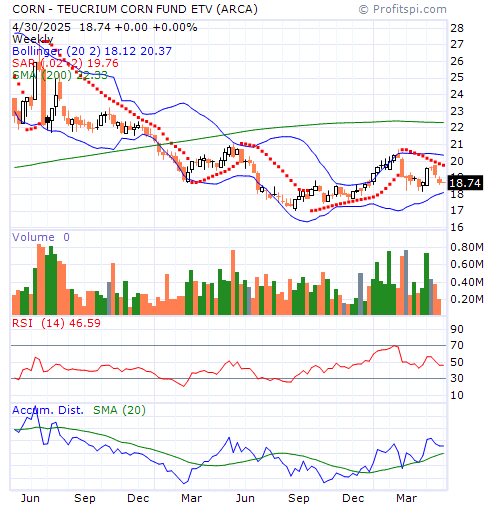Click the 16 price axis label
Viewport: 500px width, 521px height.
(x=457, y=227)
